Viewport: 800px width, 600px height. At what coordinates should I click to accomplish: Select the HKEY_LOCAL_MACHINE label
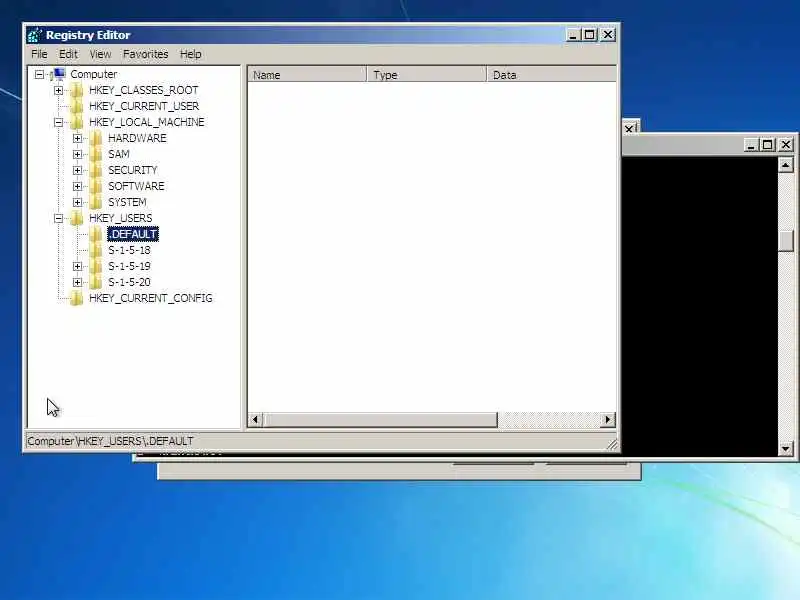pyautogui.click(x=146, y=122)
